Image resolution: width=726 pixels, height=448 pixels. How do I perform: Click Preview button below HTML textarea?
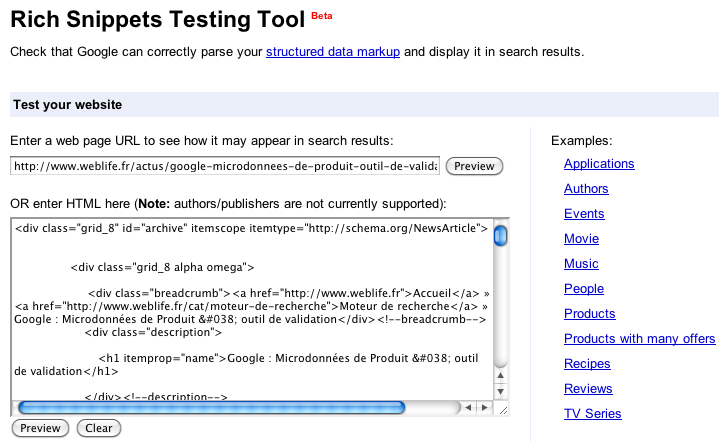tap(40, 428)
